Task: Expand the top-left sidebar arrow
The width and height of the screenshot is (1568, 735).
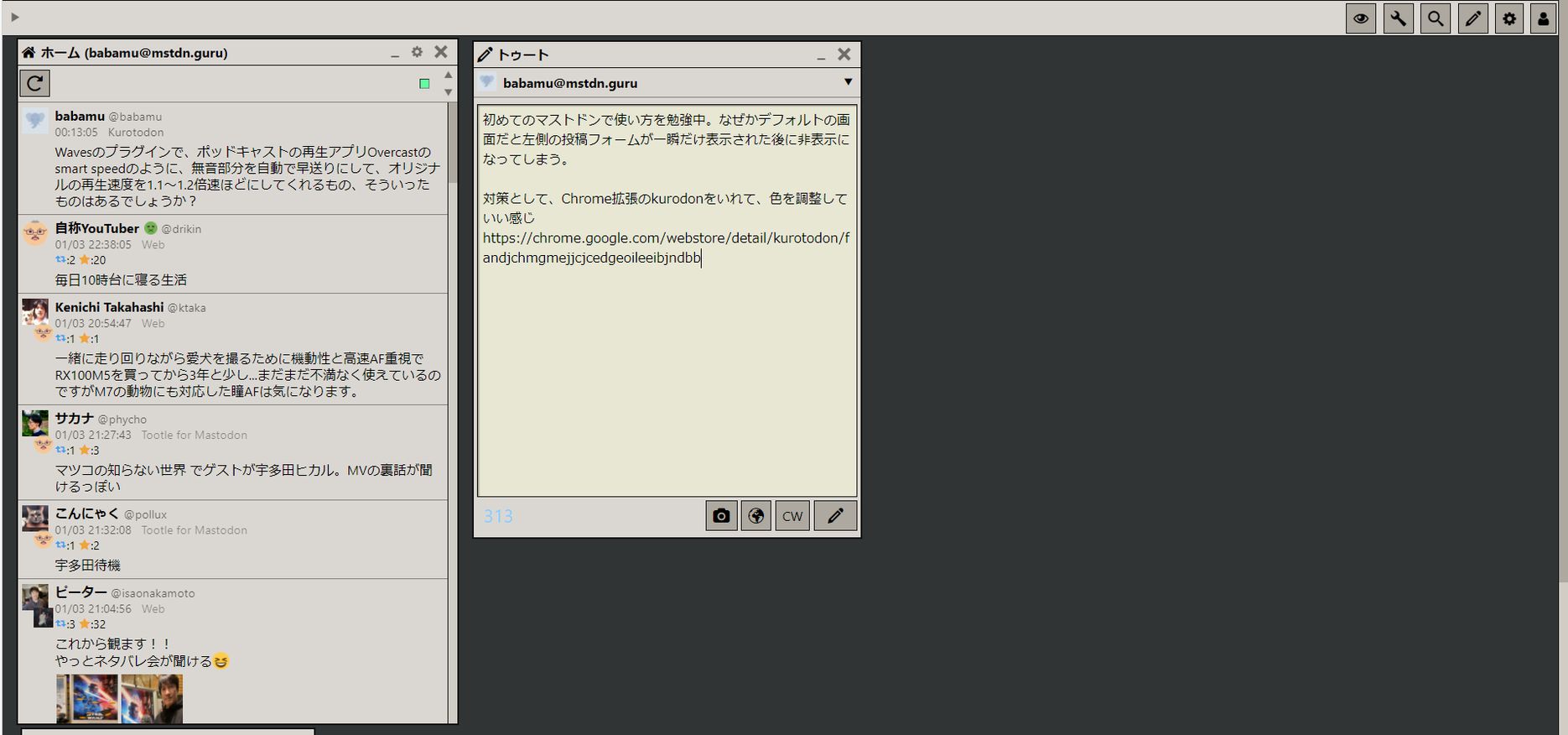Action: [15, 17]
